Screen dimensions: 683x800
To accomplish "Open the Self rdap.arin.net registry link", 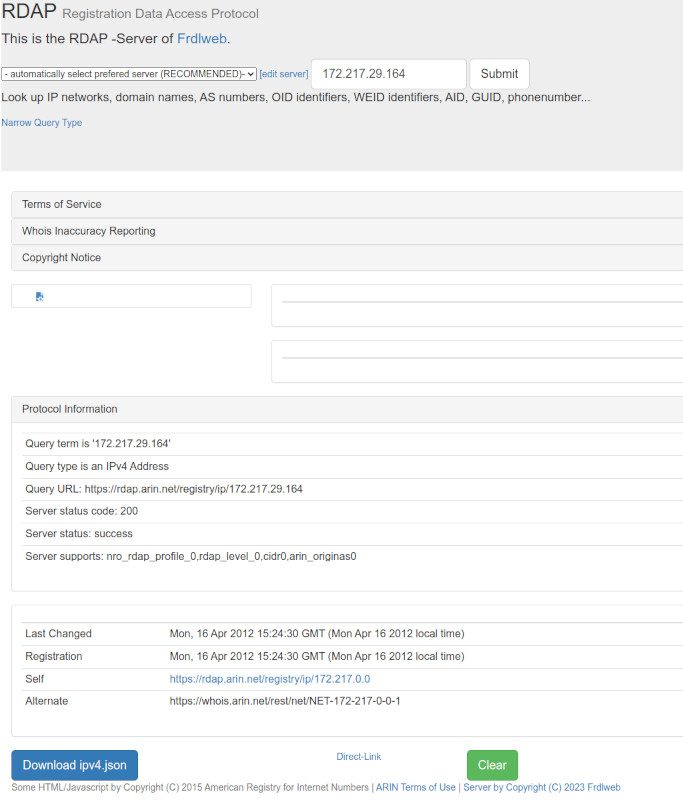I will click(x=269, y=679).
